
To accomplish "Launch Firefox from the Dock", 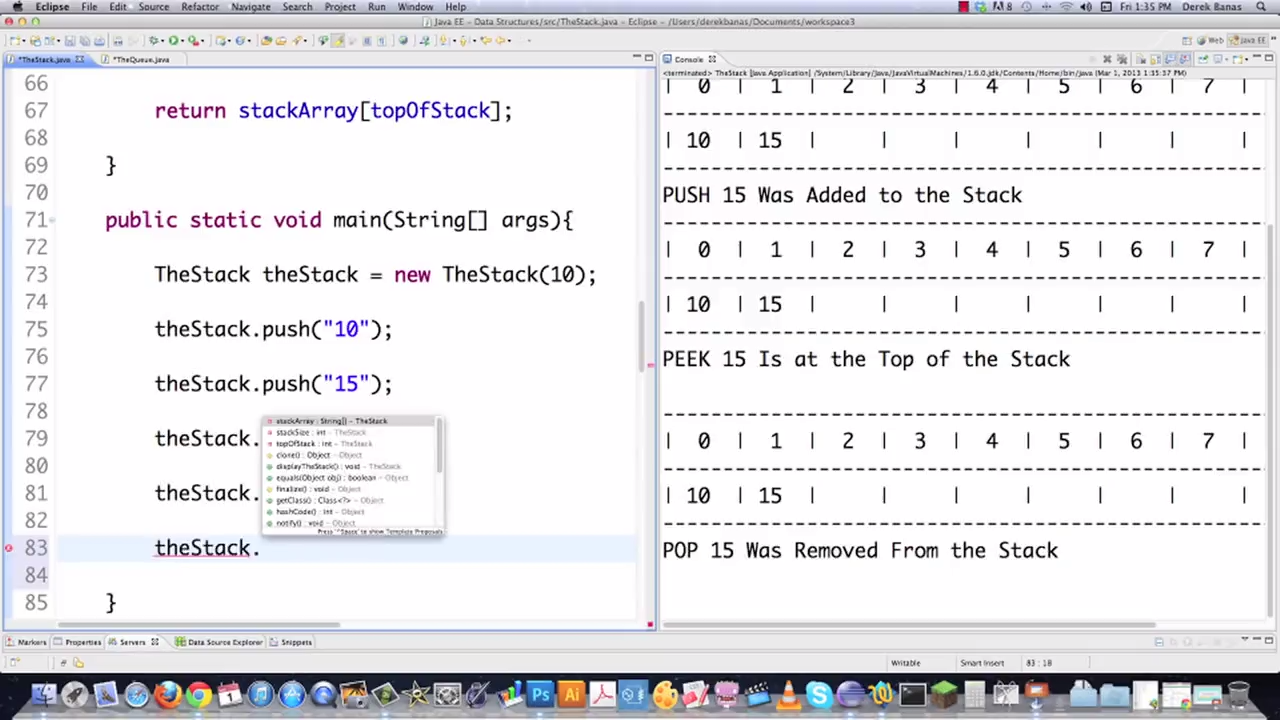I will click(x=168, y=694).
